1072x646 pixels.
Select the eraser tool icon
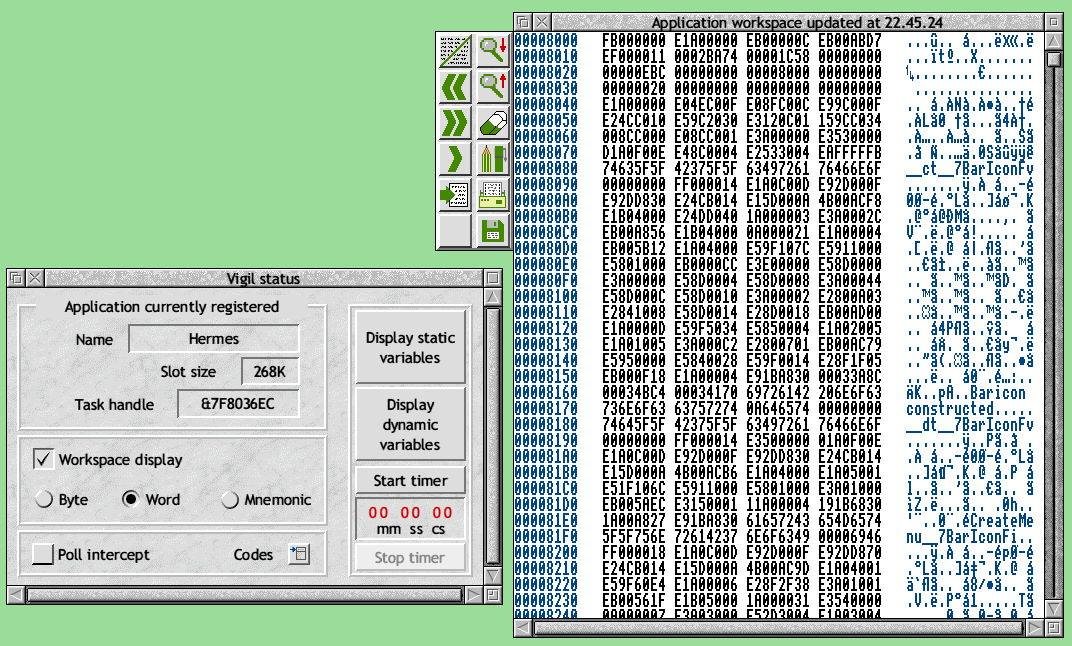pos(492,122)
